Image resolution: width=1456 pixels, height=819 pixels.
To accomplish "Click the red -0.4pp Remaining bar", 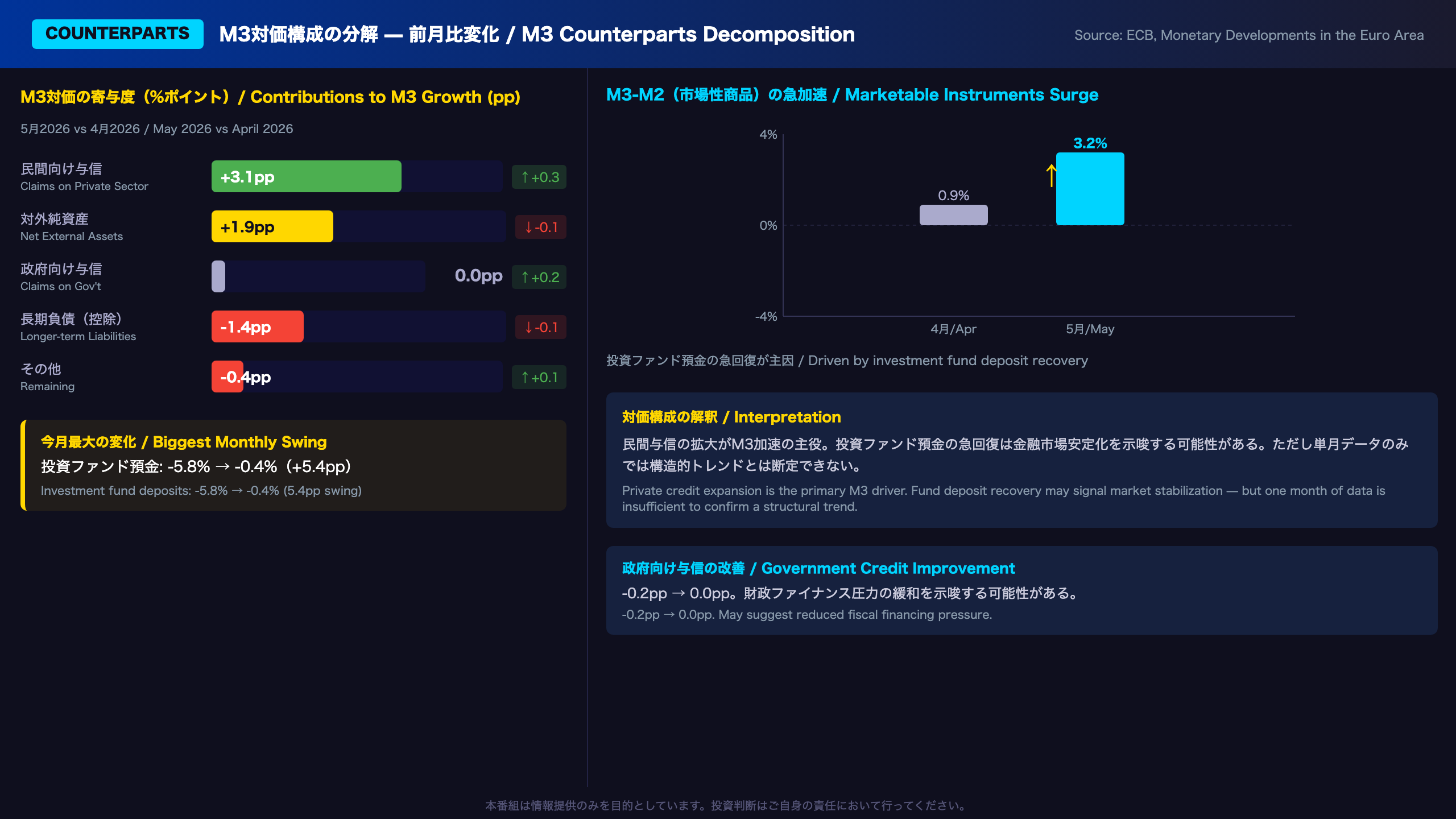I will tap(227, 377).
